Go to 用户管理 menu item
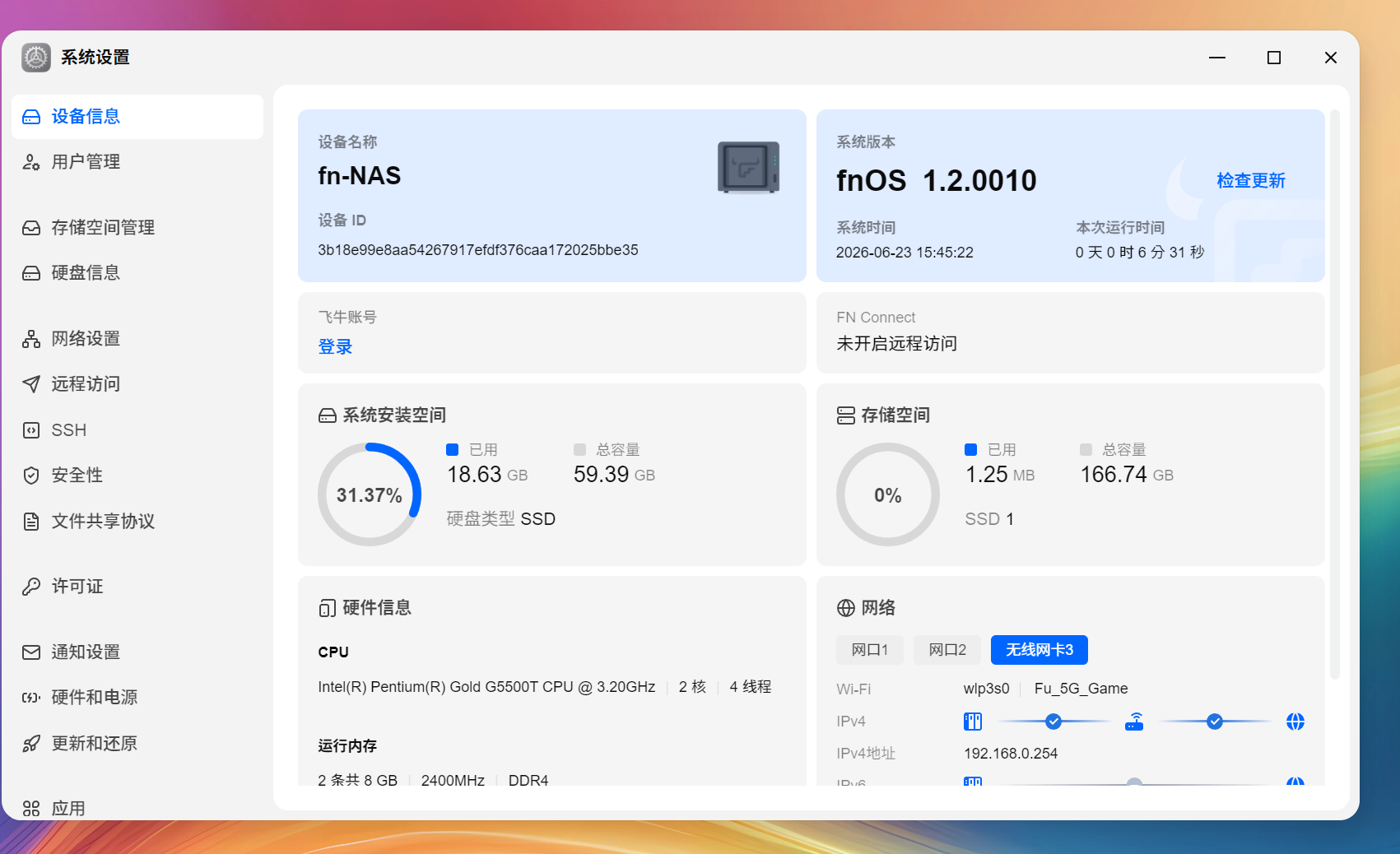This screenshot has height=854, width=1400. pyautogui.click(x=137, y=162)
